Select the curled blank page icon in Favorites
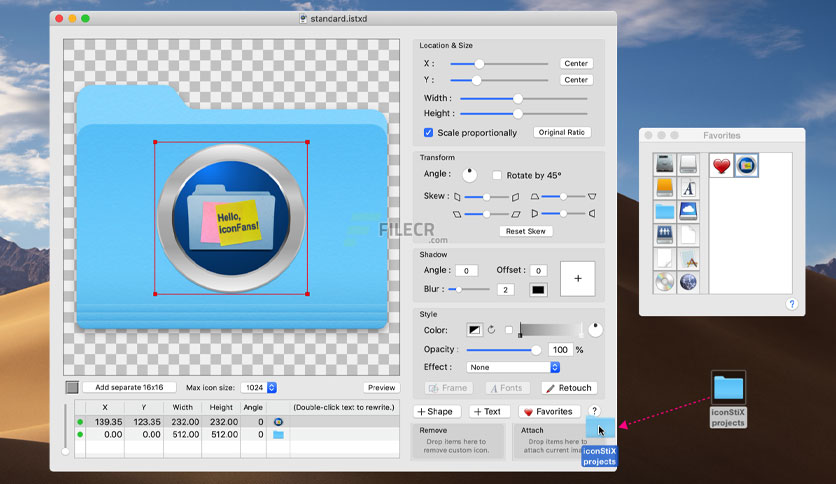The image size is (836, 484). [x=665, y=259]
